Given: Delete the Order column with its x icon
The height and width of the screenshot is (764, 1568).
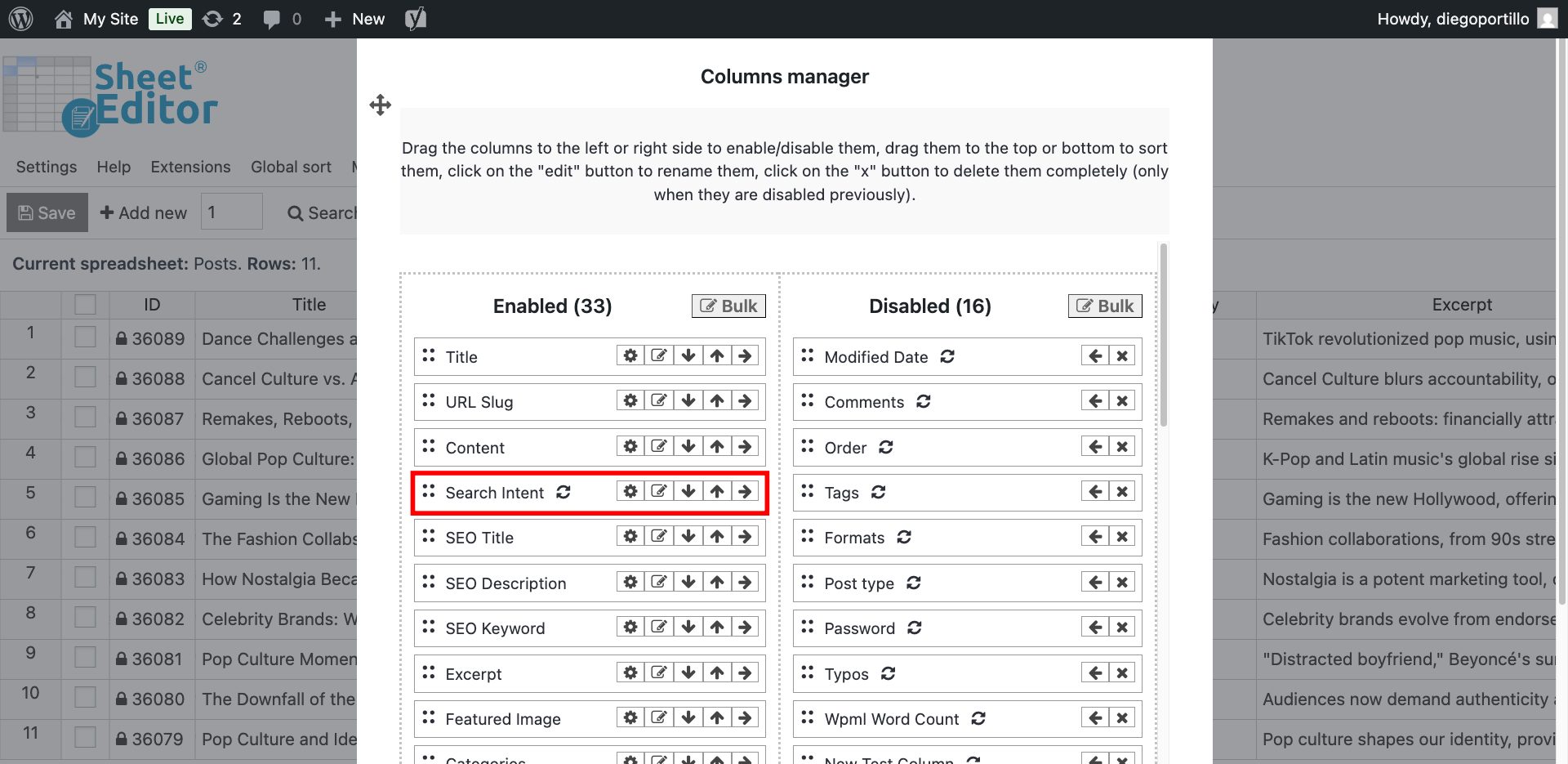Looking at the screenshot, I should tap(1121, 446).
